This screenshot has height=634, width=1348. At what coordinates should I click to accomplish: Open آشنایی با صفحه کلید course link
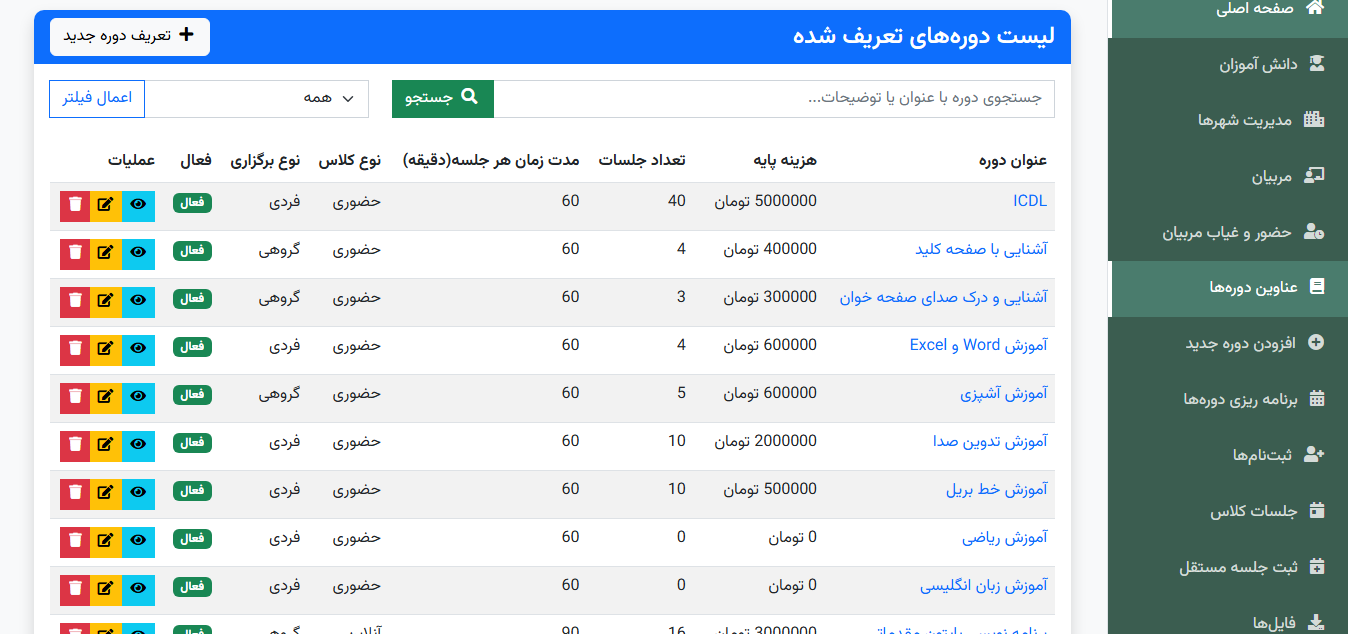tap(982, 249)
